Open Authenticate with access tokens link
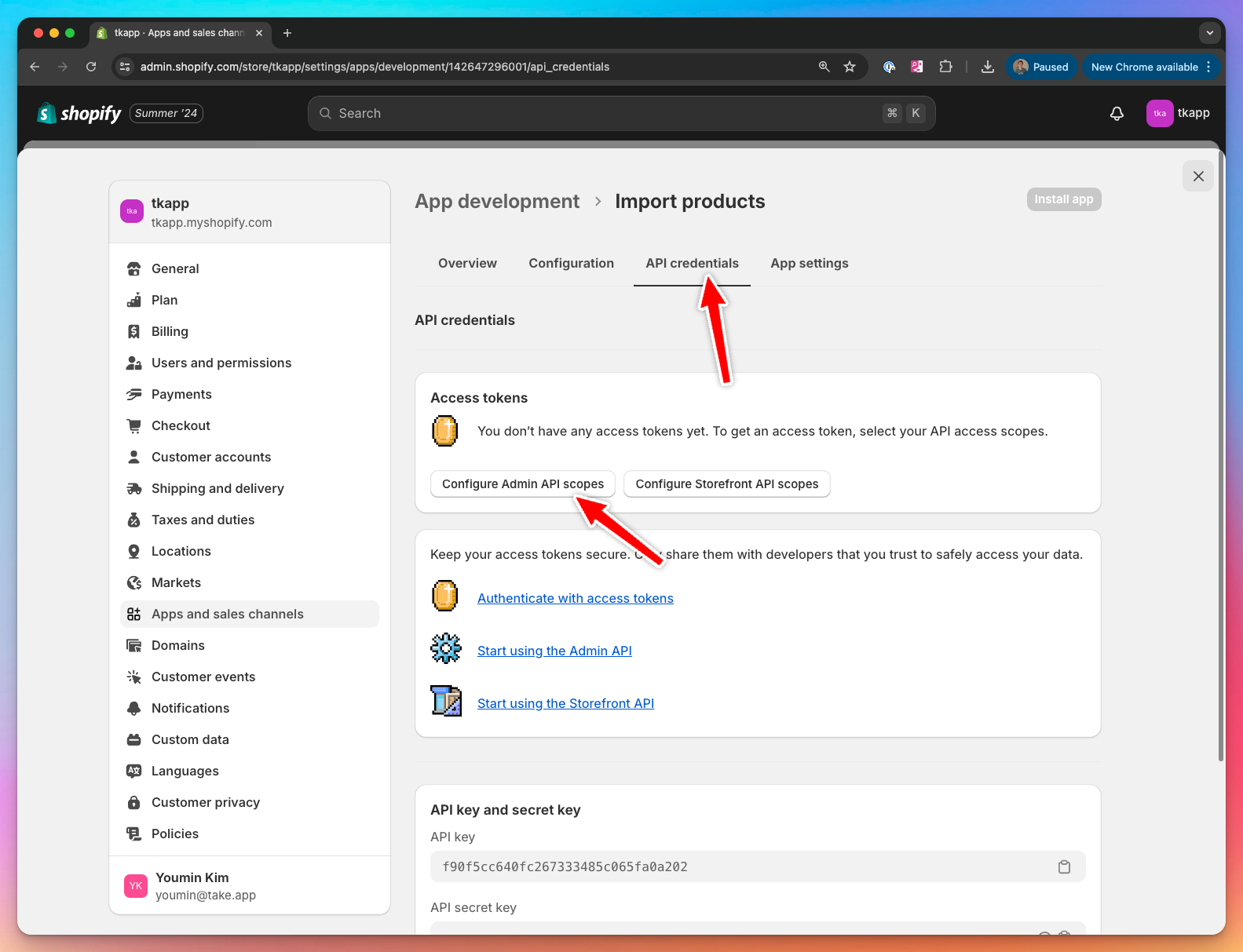The height and width of the screenshot is (952, 1243). [x=576, y=598]
